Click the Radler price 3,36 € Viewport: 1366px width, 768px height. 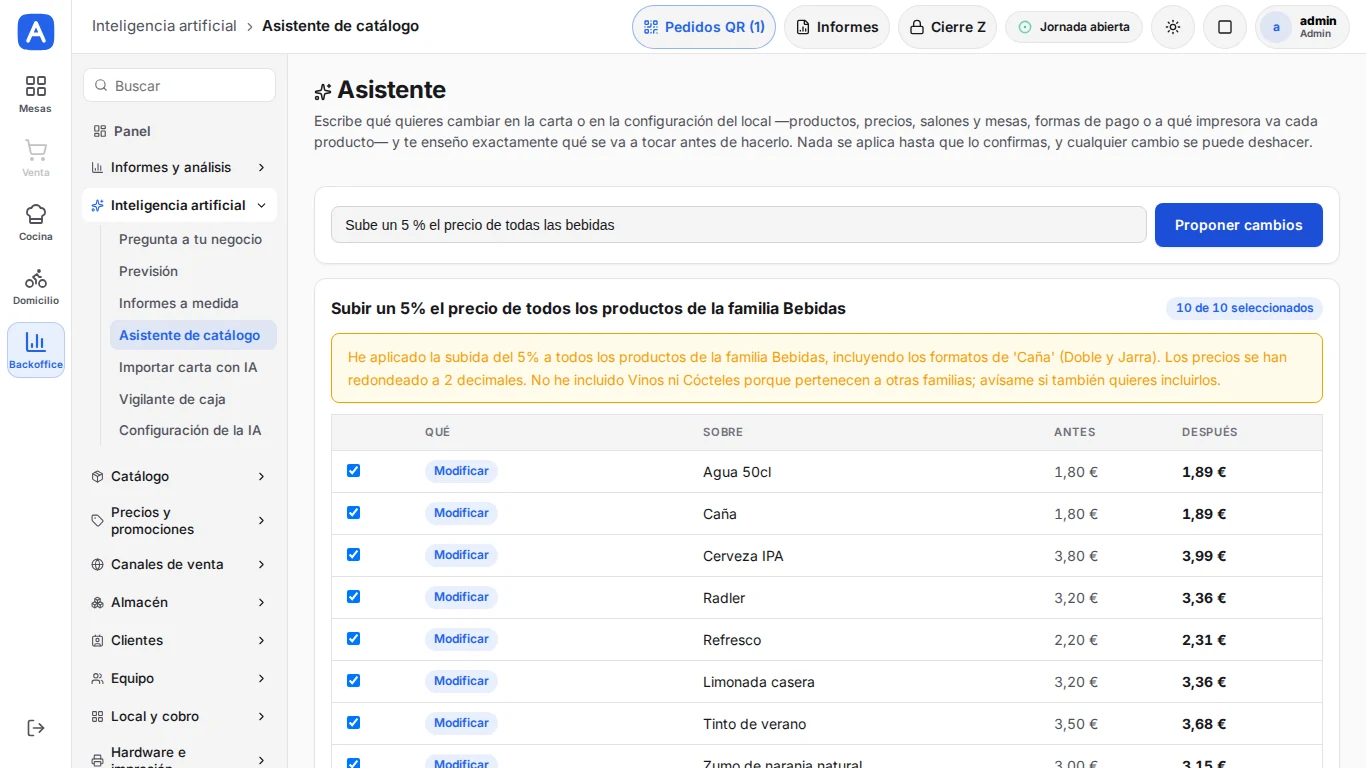(1204, 598)
